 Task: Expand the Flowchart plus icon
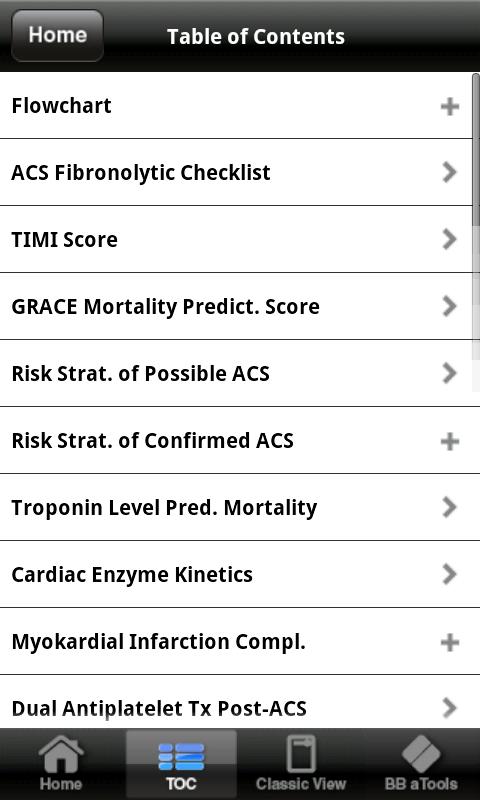point(449,106)
